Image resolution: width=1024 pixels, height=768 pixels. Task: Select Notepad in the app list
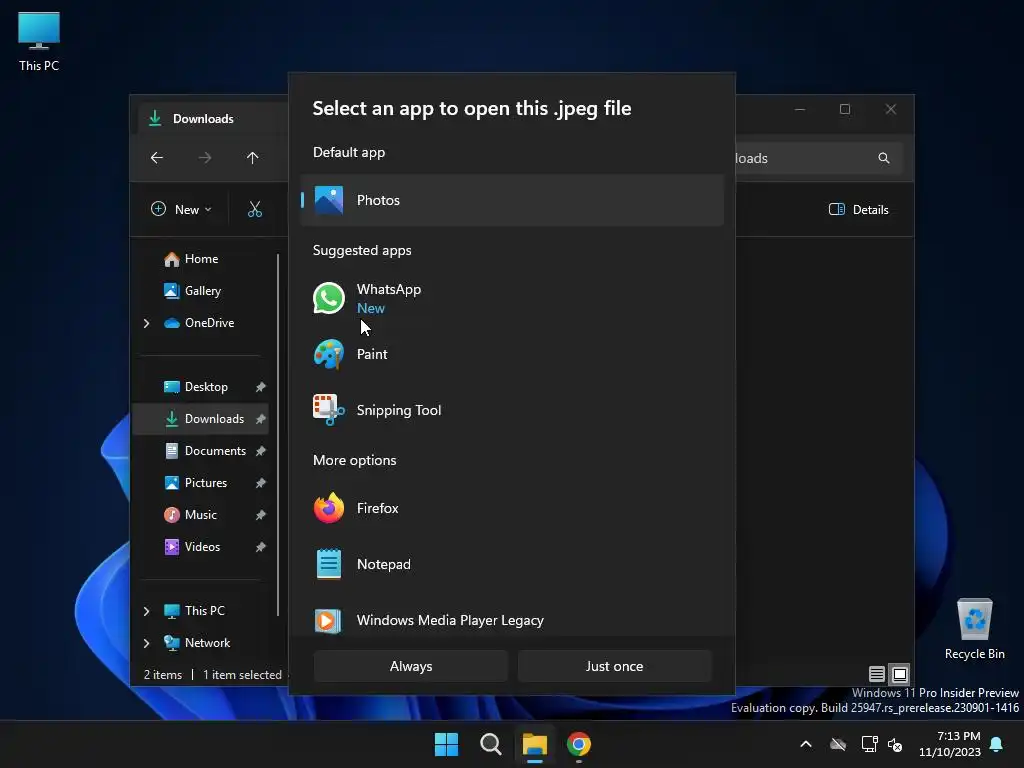[512, 564]
